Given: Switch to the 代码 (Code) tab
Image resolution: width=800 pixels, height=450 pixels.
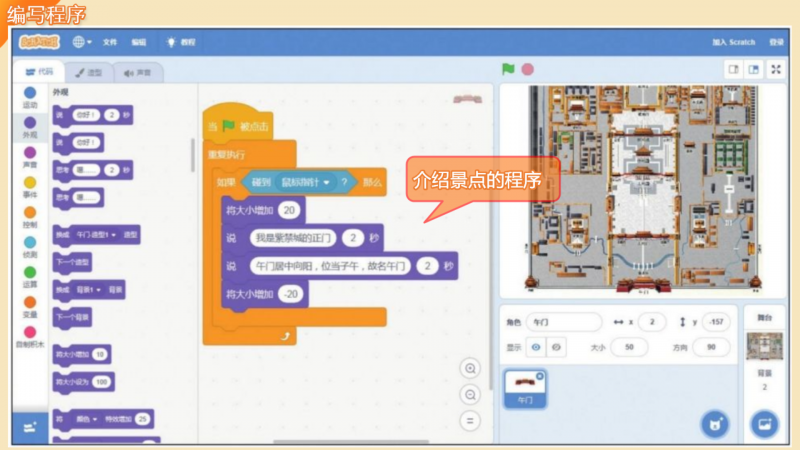Looking at the screenshot, I should (x=39, y=72).
